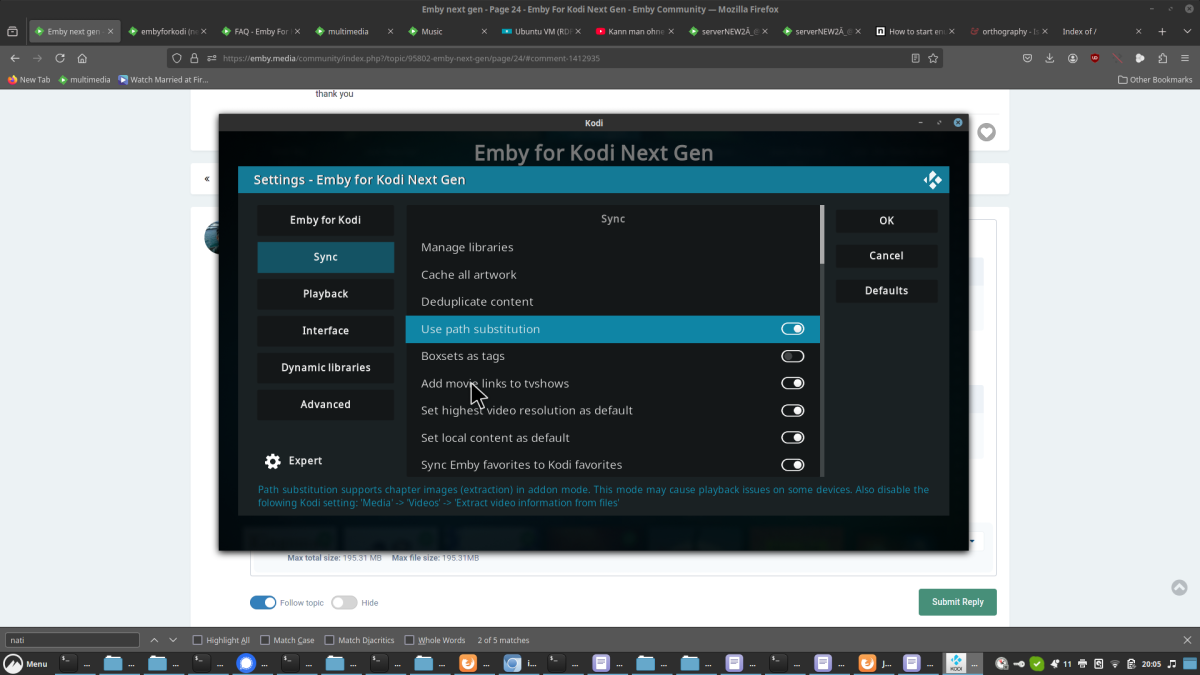
Task: Click Submit Reply button
Action: click(958, 602)
